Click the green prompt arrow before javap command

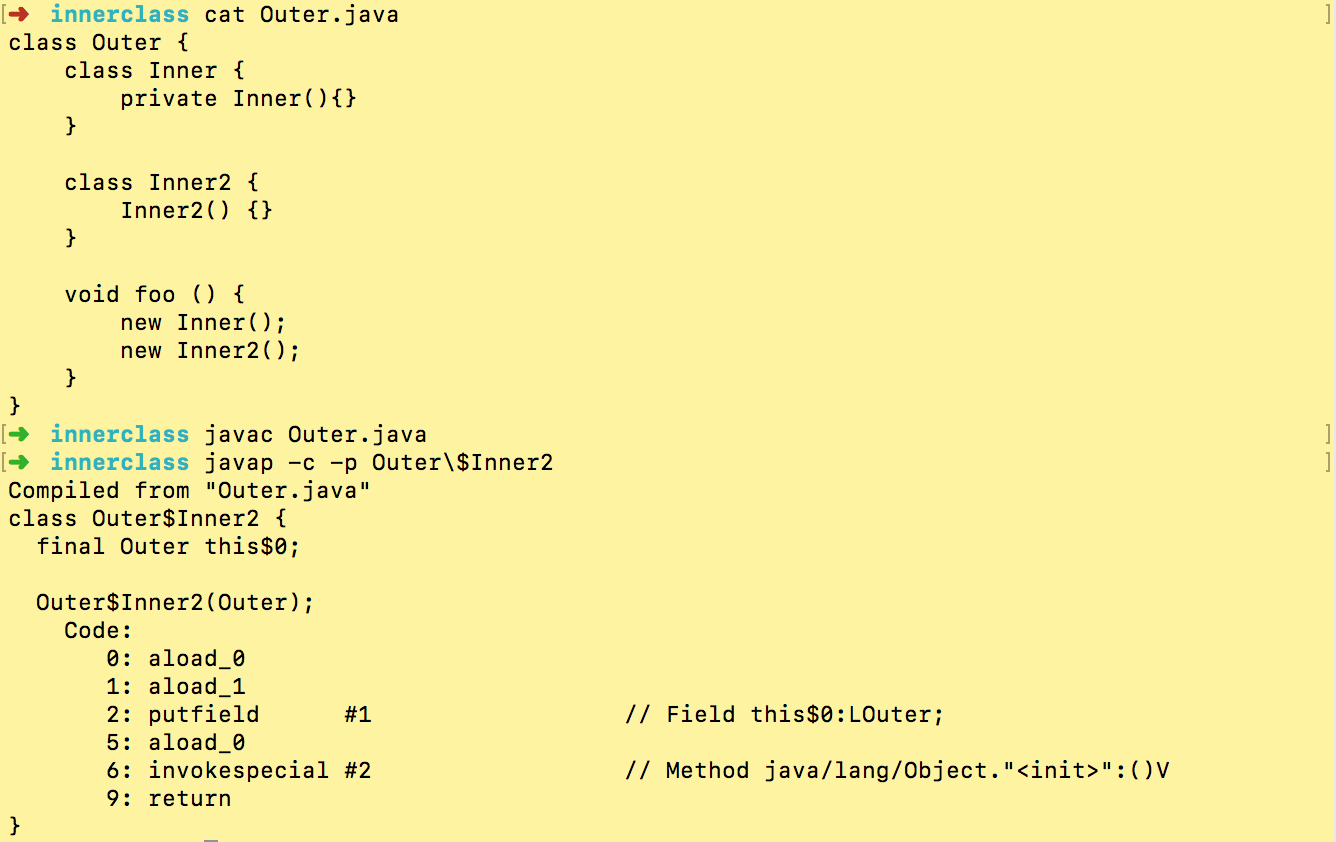point(17,462)
